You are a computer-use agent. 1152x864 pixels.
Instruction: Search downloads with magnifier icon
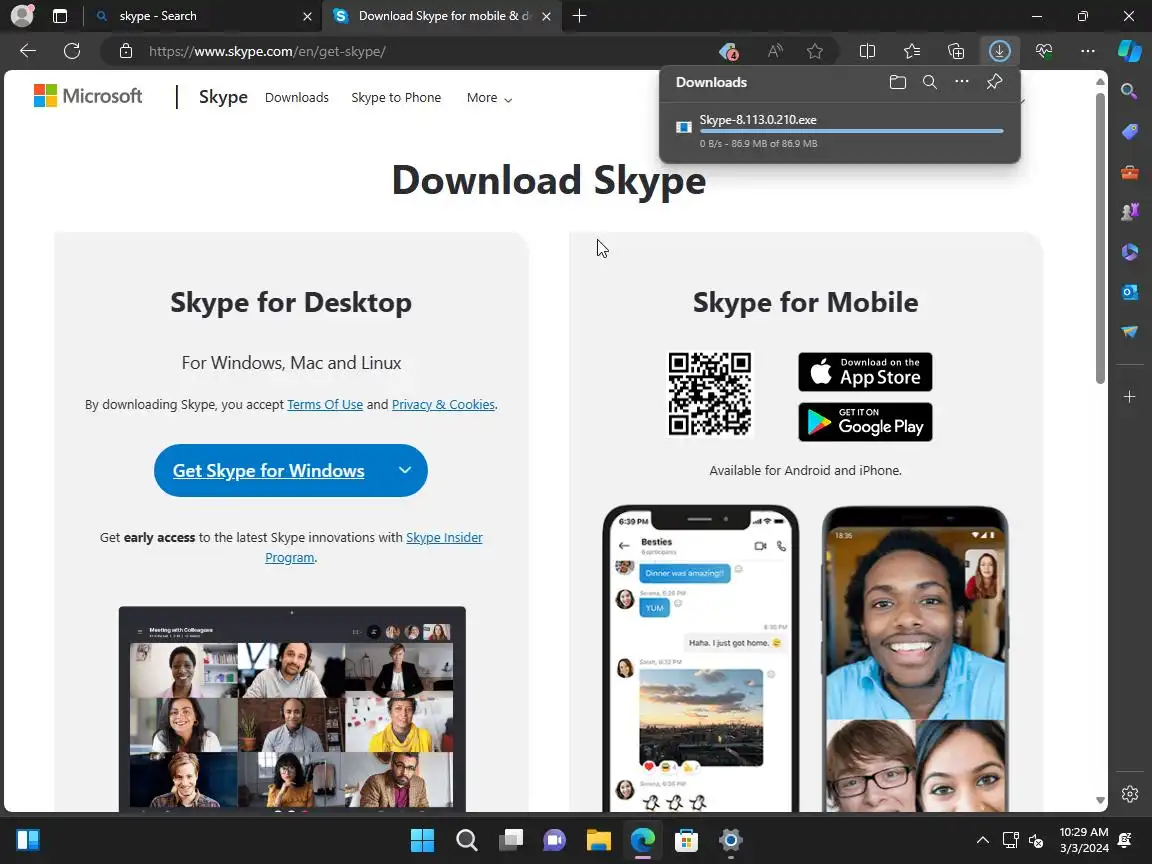930,82
